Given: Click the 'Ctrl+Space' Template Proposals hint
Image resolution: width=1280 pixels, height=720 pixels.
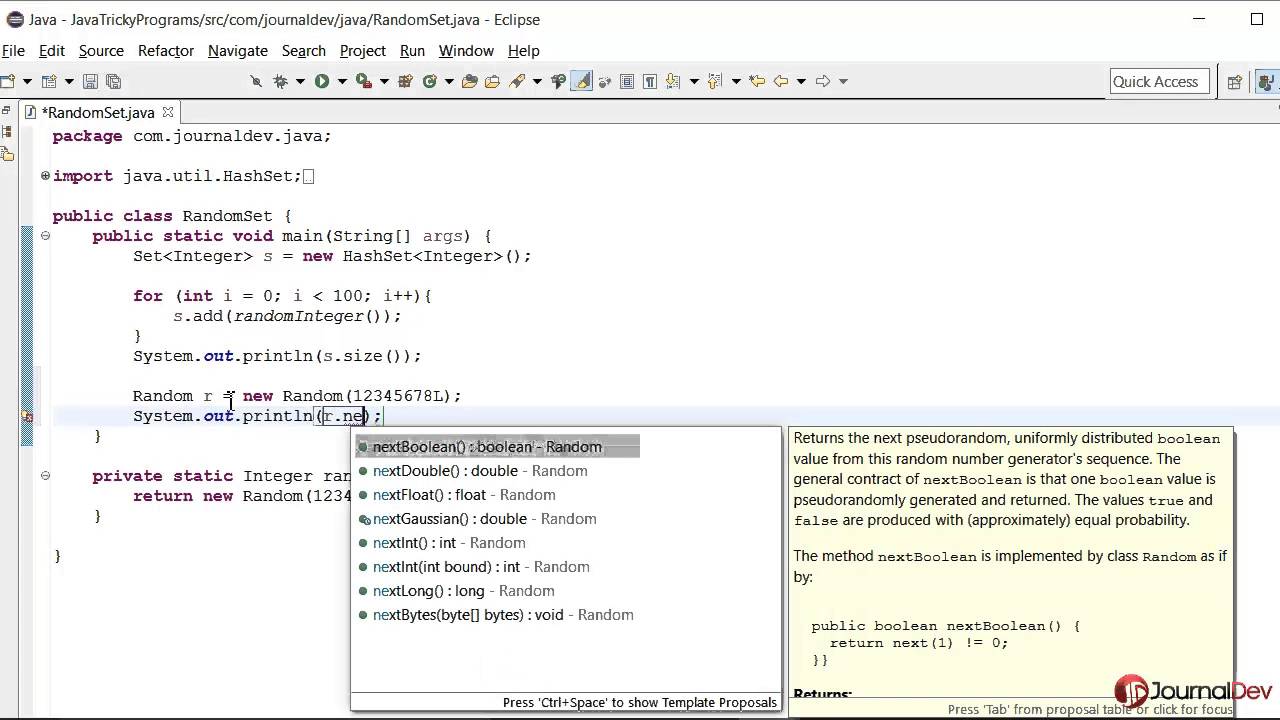Looking at the screenshot, I should click(640, 702).
